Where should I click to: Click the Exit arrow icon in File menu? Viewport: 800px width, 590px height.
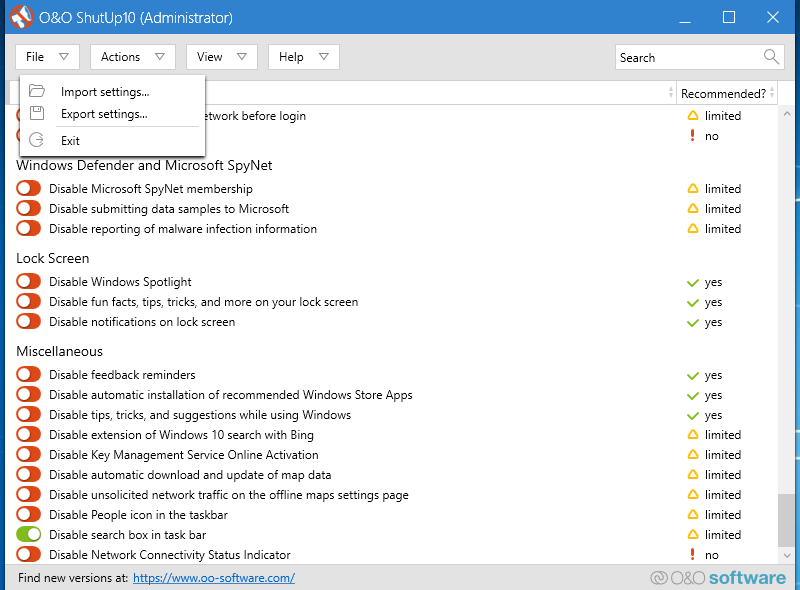point(37,140)
